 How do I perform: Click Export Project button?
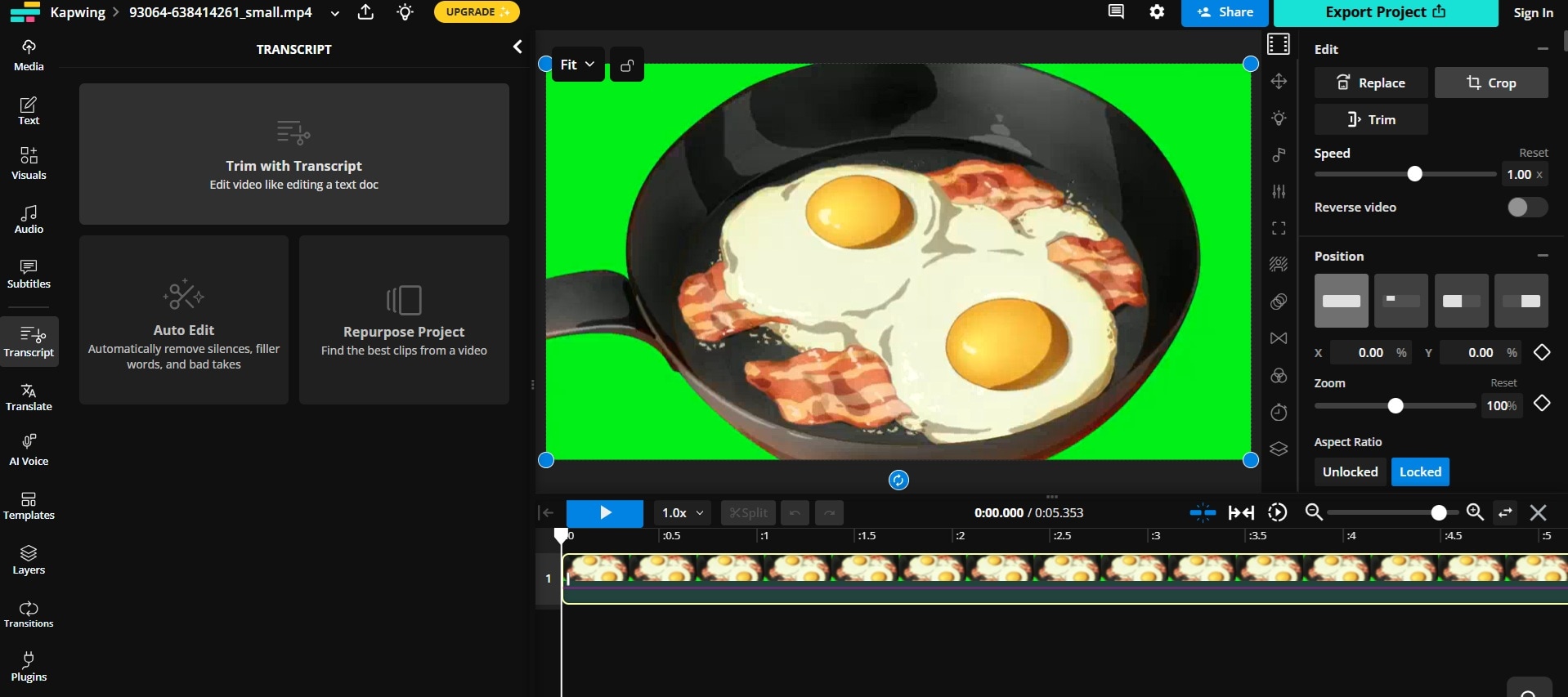coord(1386,12)
